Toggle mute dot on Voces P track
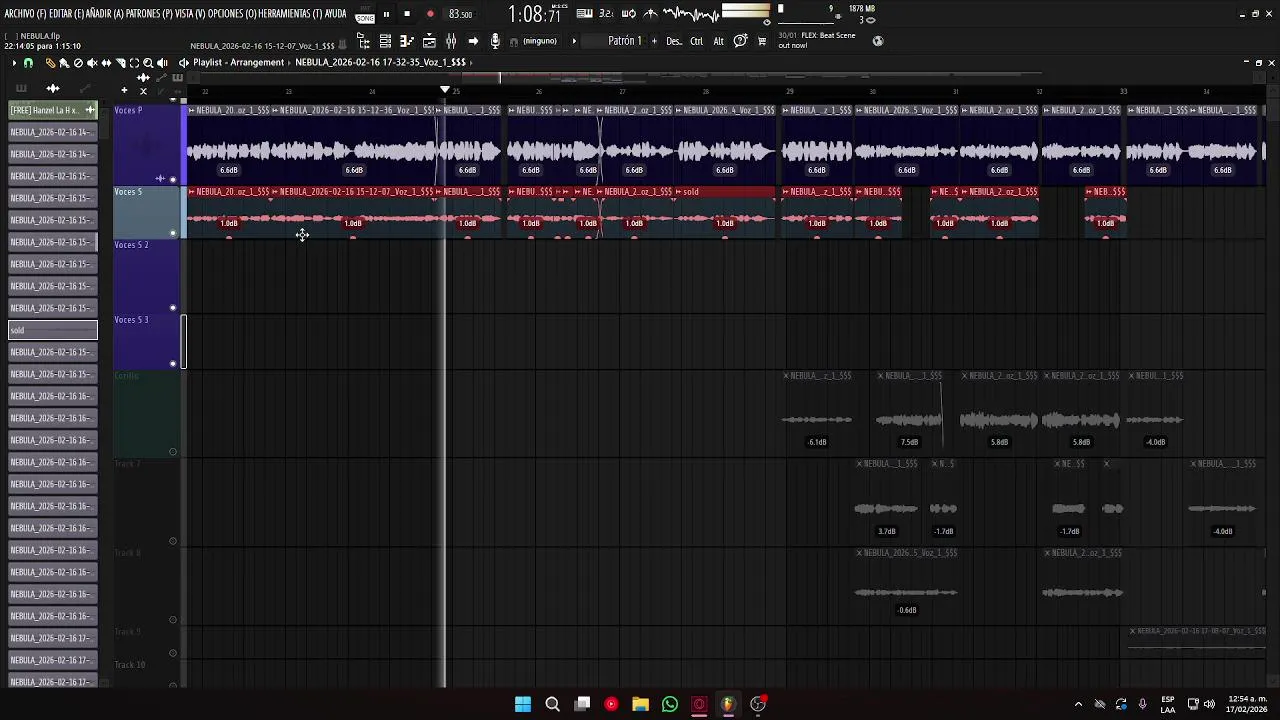 [x=173, y=180]
